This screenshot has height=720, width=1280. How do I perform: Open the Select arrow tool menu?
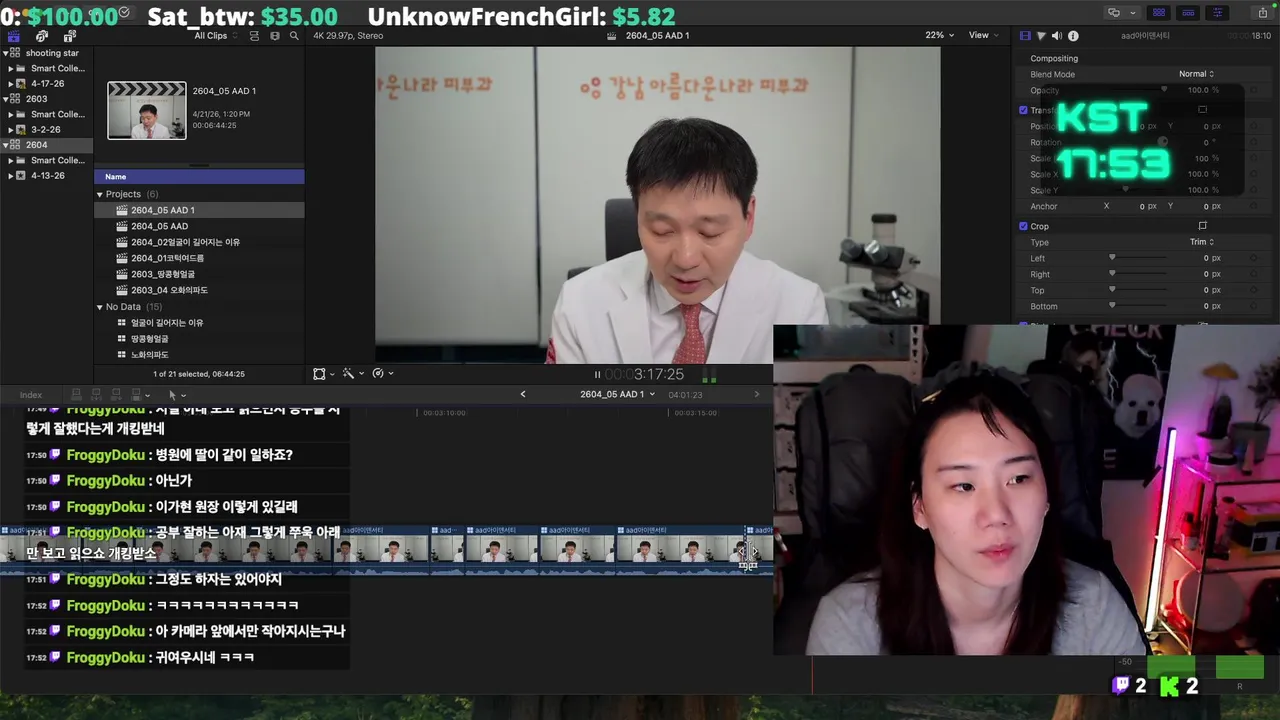pos(176,395)
